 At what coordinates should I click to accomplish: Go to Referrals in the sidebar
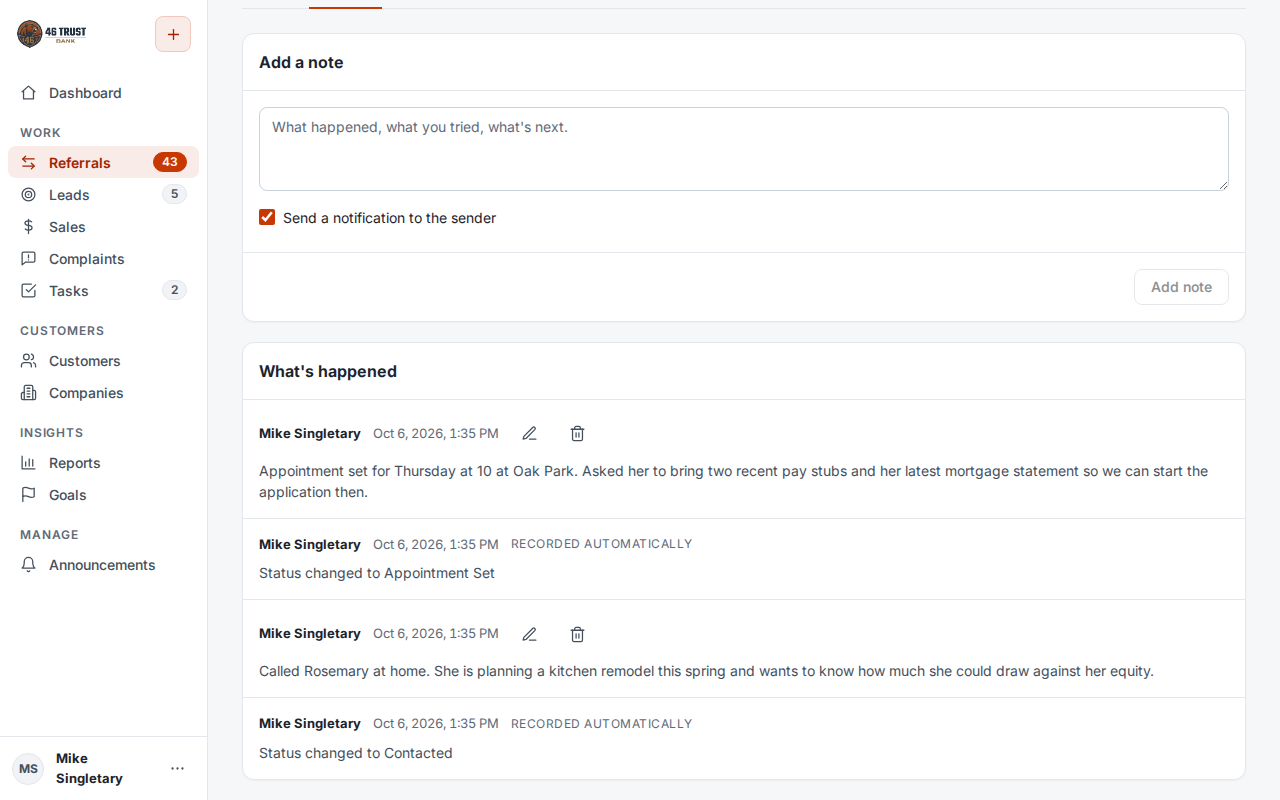point(103,163)
